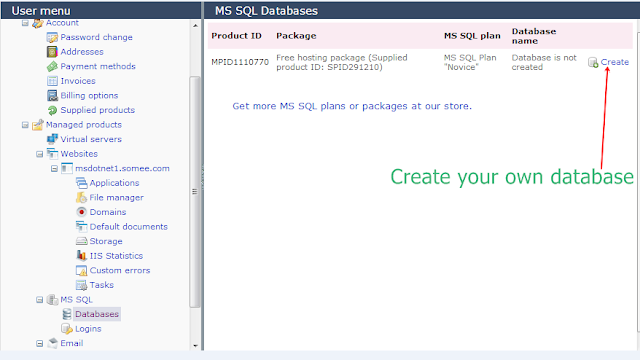Collapse the Account tree node
The width and height of the screenshot is (640, 360).
tap(25, 23)
